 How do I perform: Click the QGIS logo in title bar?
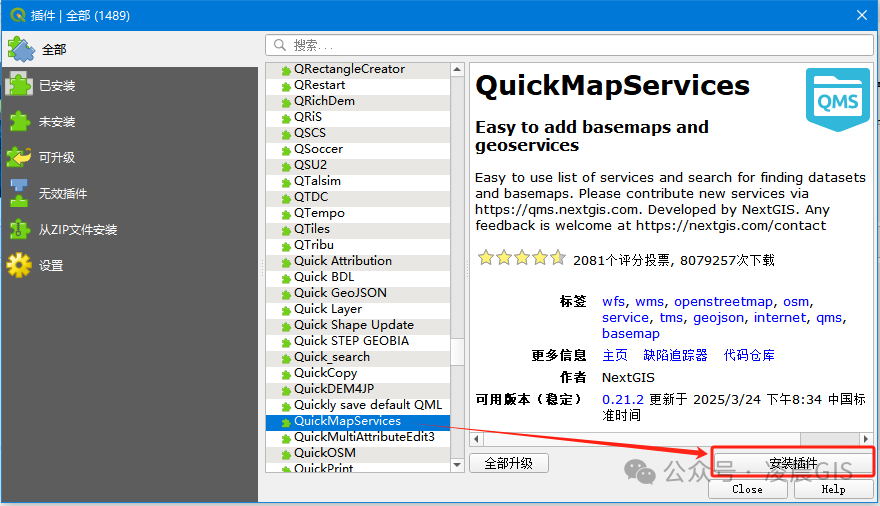pos(17,15)
